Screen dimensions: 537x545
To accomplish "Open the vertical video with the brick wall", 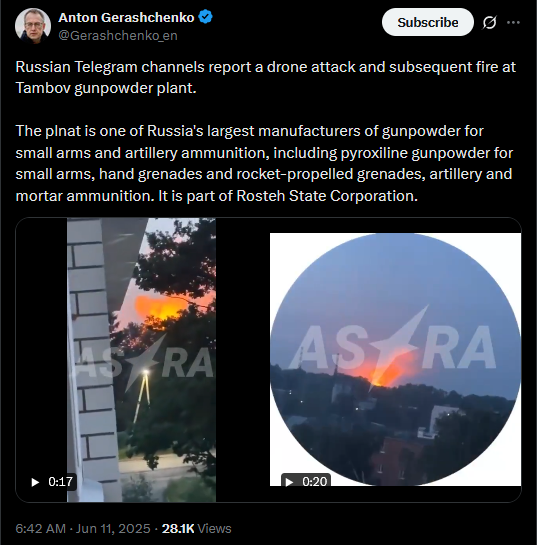I will pyautogui.click(x=141, y=360).
